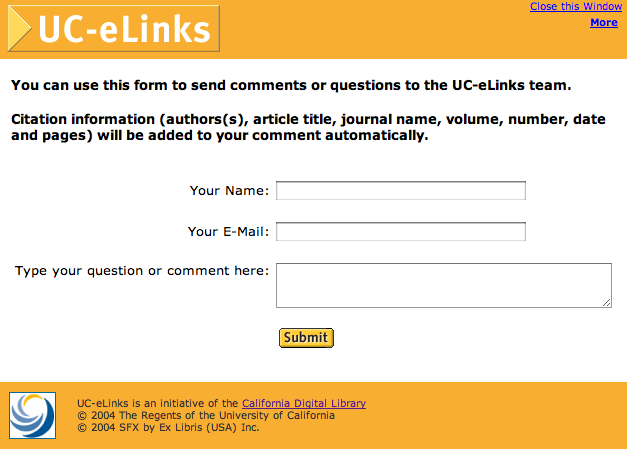The height and width of the screenshot is (449, 627).
Task: Click the "UC-eLinks is an initiative of the" text
Action: pos(158,403)
